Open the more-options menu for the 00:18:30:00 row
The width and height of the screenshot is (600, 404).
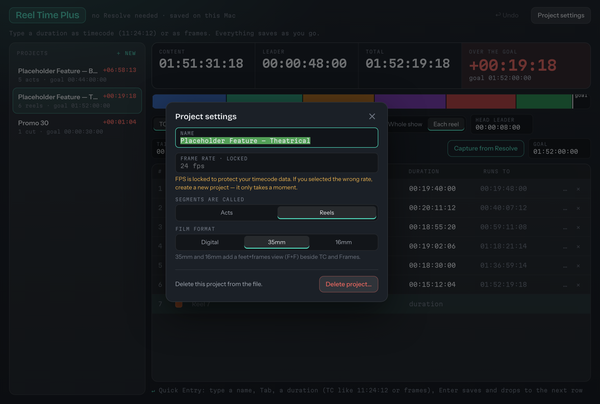pyautogui.click(x=565, y=266)
